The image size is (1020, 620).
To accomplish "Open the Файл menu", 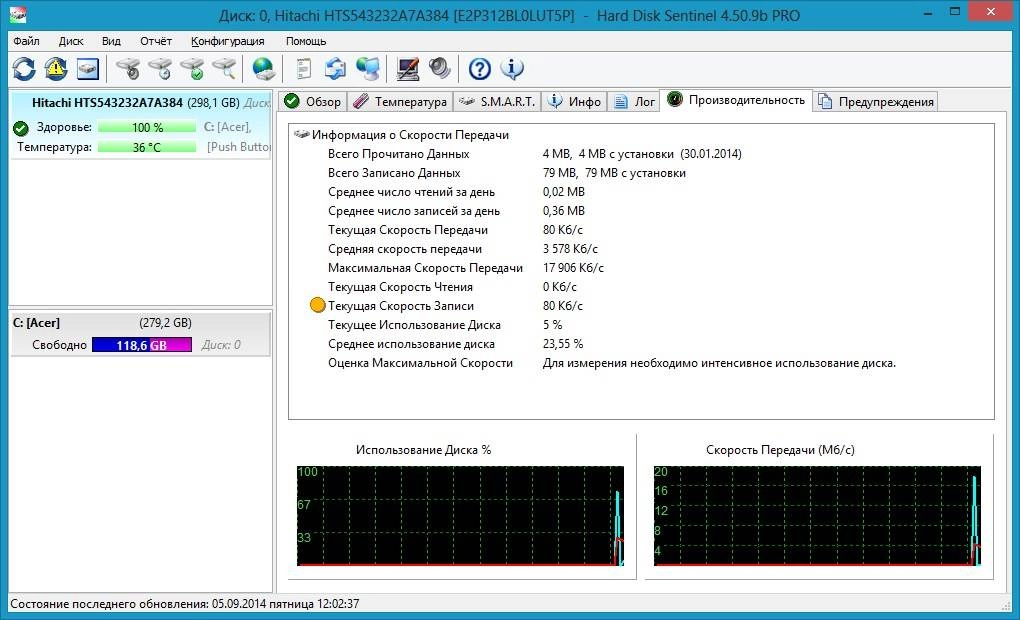I will tap(26, 41).
